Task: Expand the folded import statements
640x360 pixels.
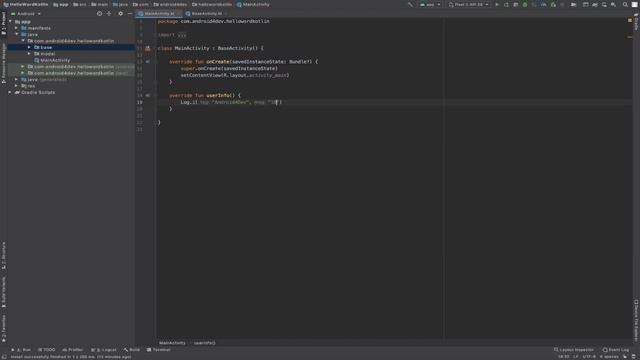Action: [182, 35]
